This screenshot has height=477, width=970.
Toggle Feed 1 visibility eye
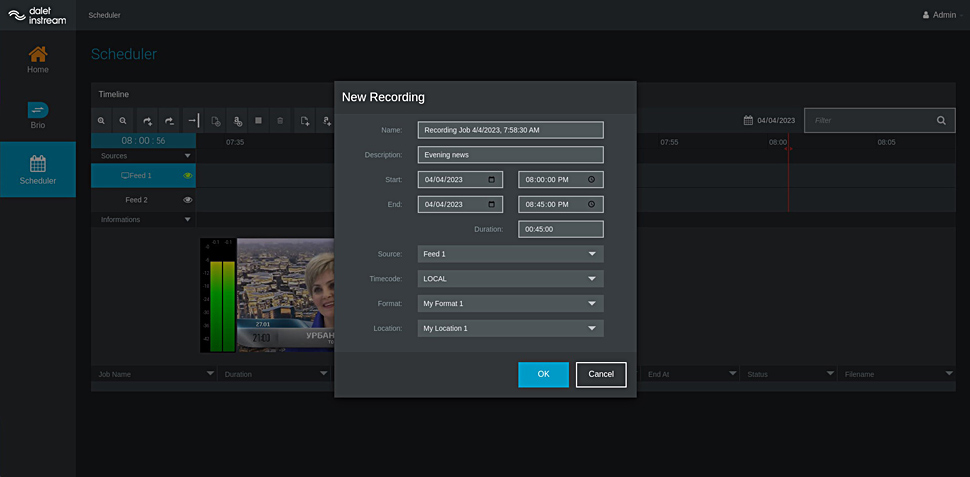[x=187, y=176]
